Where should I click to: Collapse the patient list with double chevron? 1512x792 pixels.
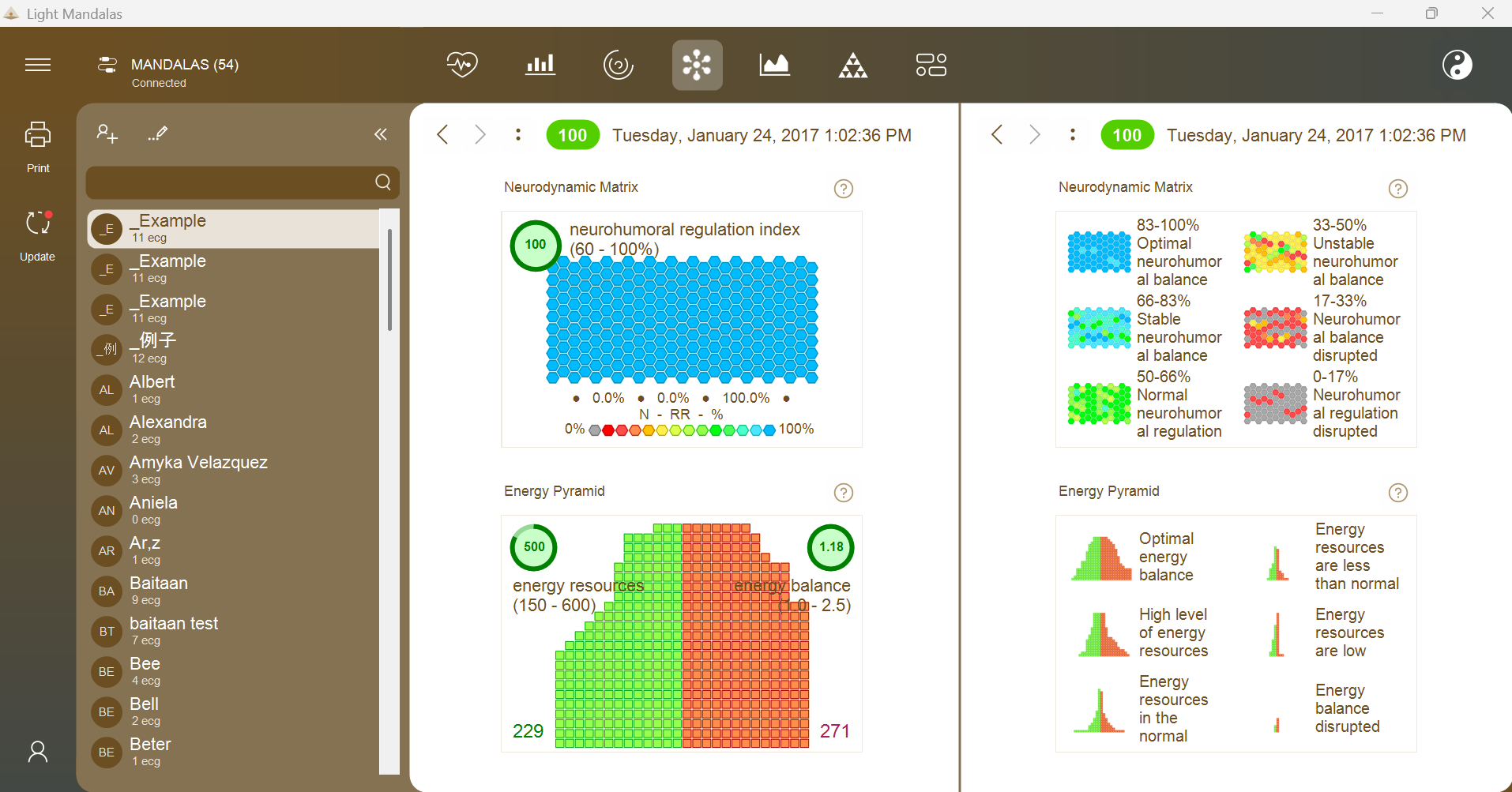click(381, 134)
